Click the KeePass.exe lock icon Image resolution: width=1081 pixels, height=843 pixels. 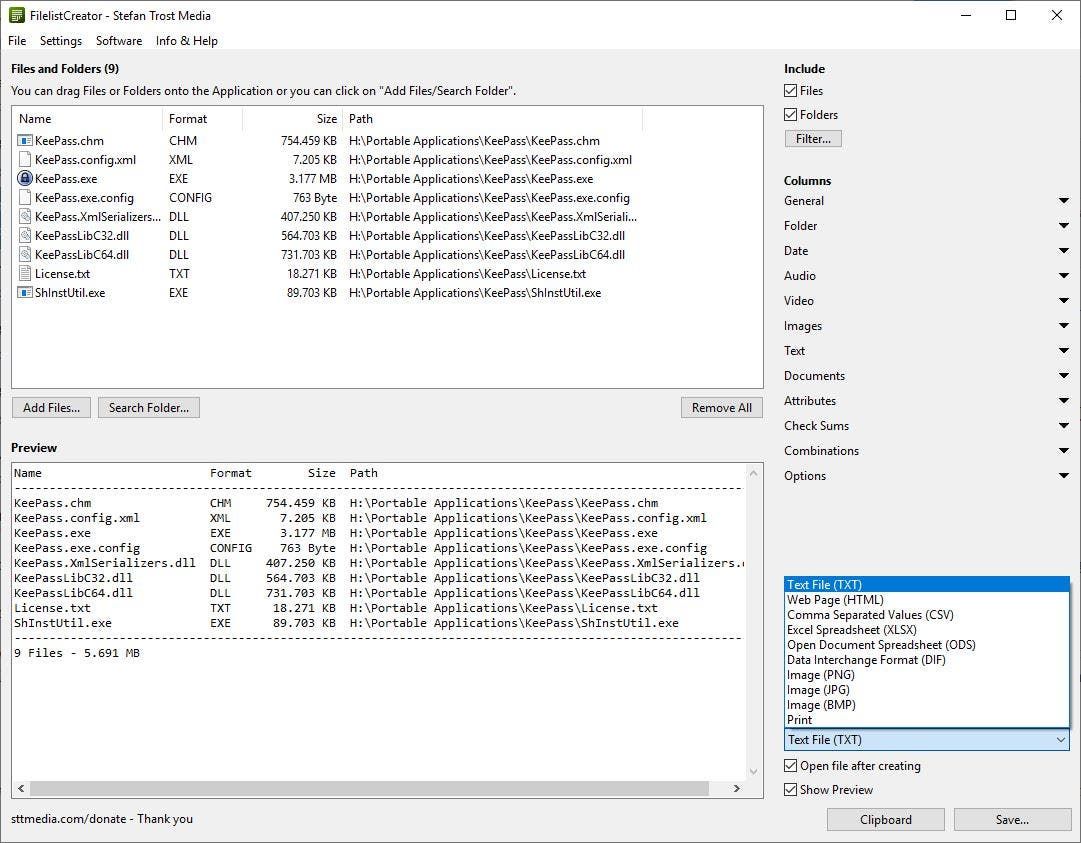click(x=25, y=179)
